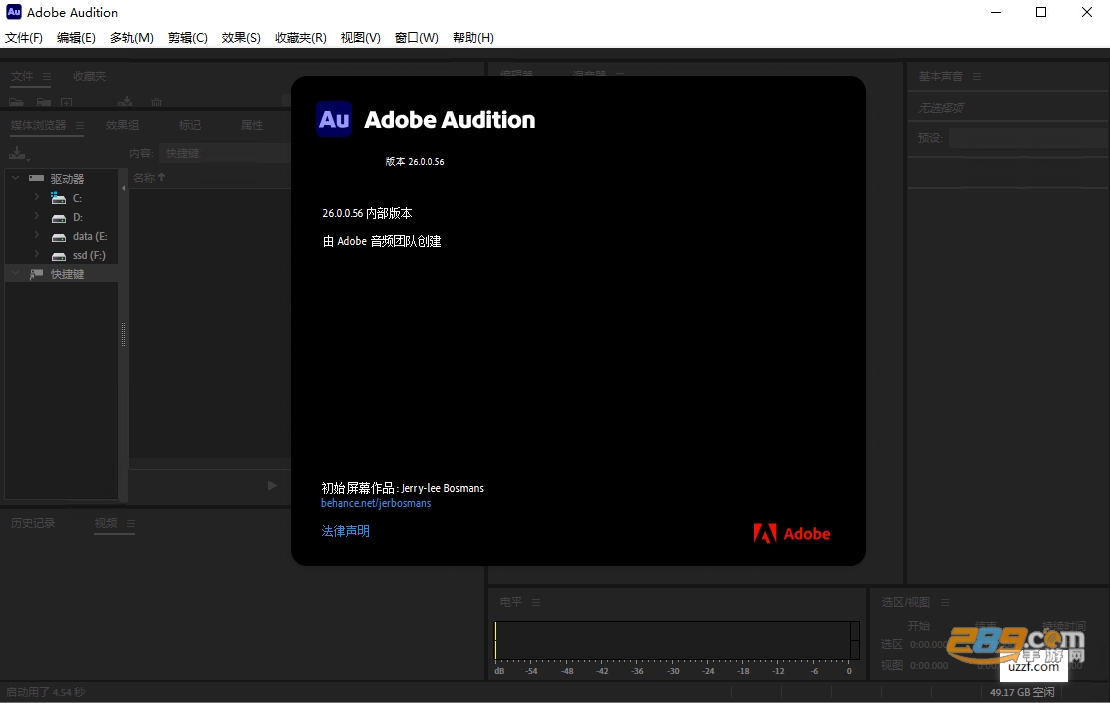Click the trash icon in 文件 panel
The image size is (1110, 703).
coord(157,102)
